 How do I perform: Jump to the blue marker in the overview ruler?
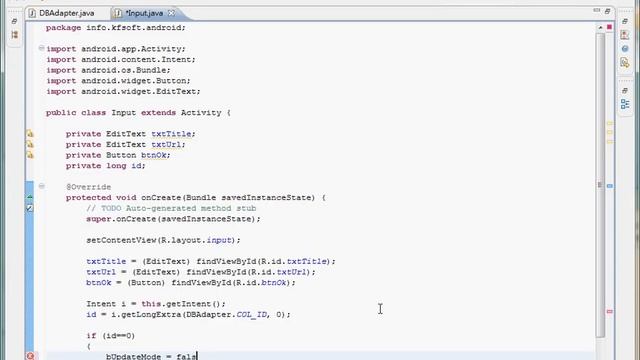click(610, 186)
